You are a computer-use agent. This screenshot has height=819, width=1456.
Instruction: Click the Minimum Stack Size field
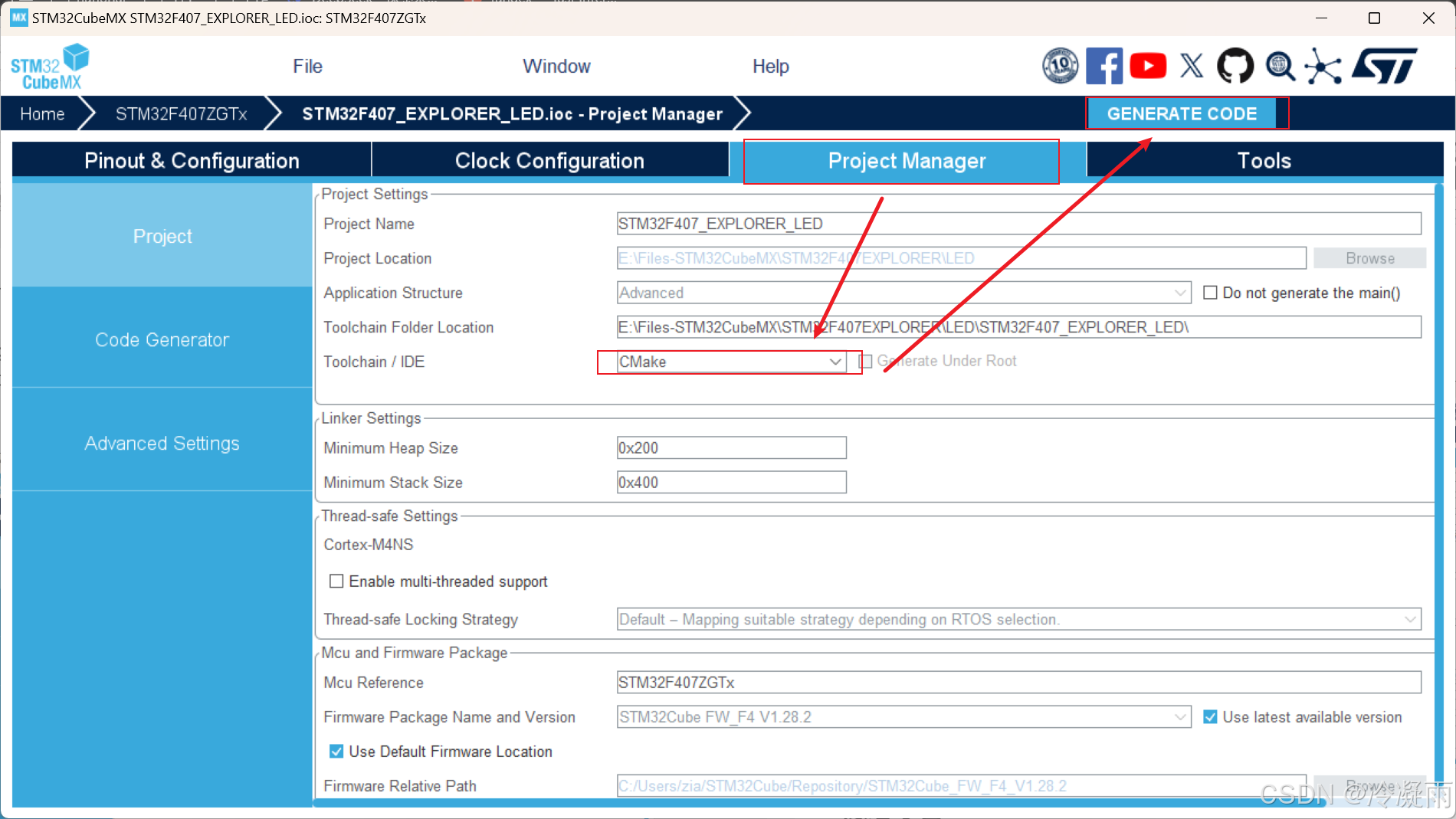731,482
